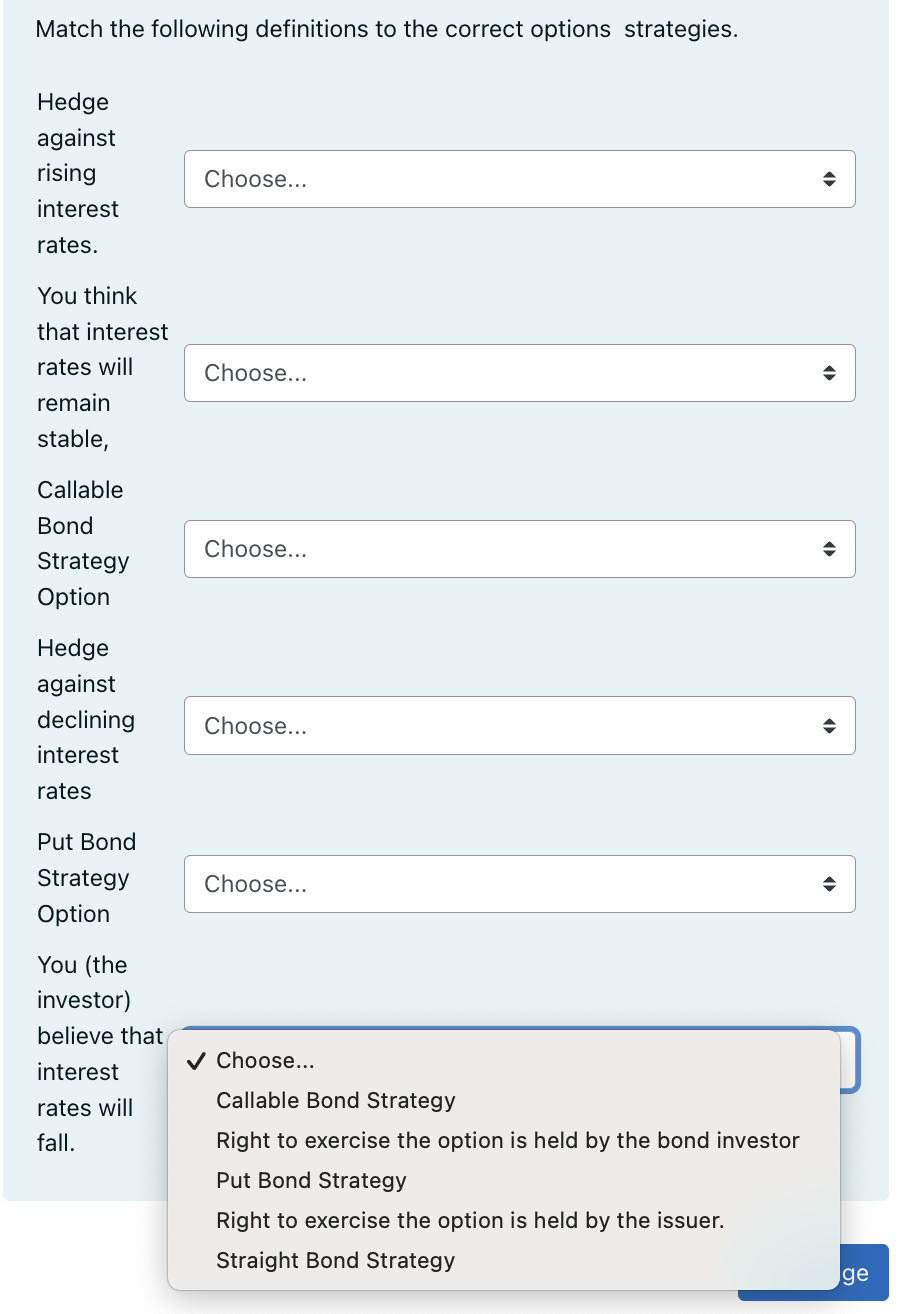Click the arrows icon on the fourth dropdown
Viewport: 918px width, 1314px height.
tap(830, 726)
